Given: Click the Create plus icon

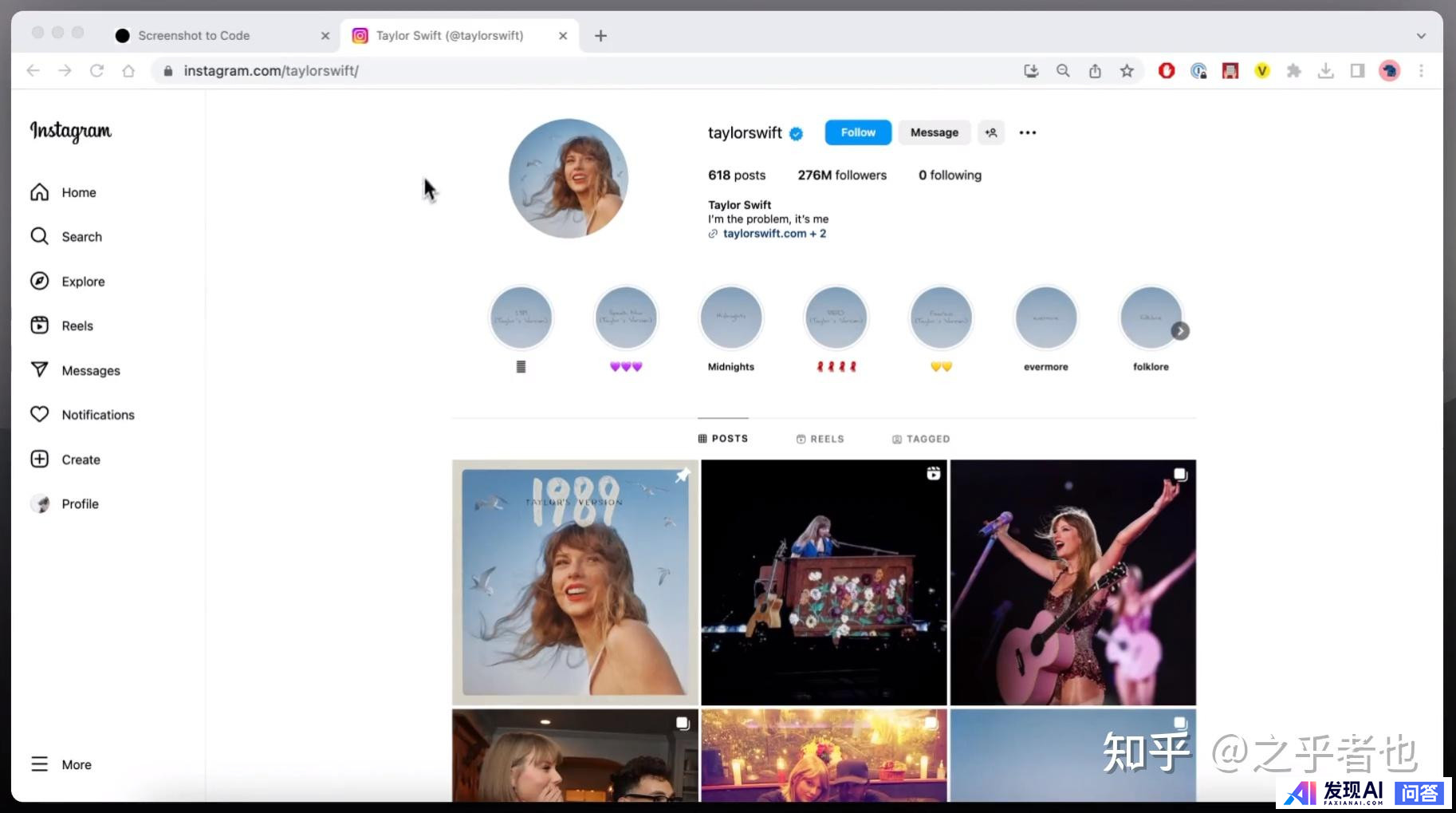Looking at the screenshot, I should (40, 460).
